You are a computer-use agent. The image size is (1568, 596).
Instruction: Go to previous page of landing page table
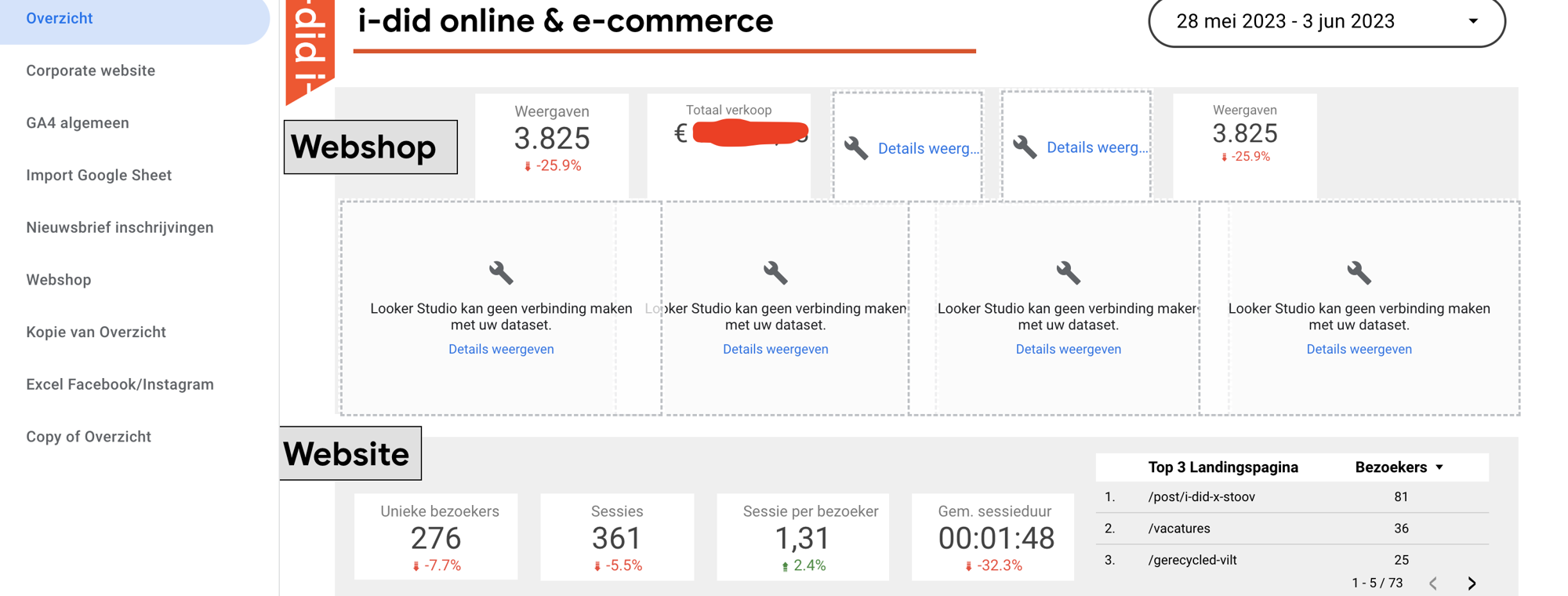1433,583
